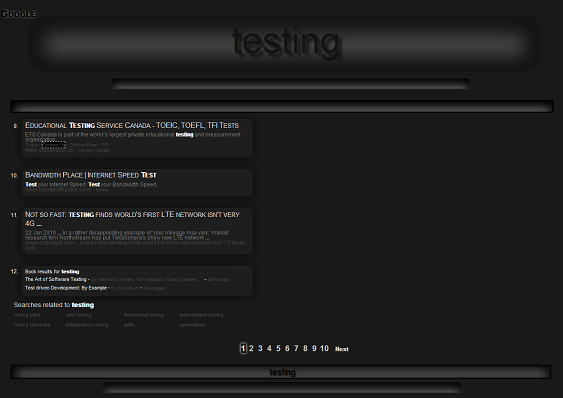Screen dimensions: 563x398
Task: Go to results page 6
Action: [287, 348]
